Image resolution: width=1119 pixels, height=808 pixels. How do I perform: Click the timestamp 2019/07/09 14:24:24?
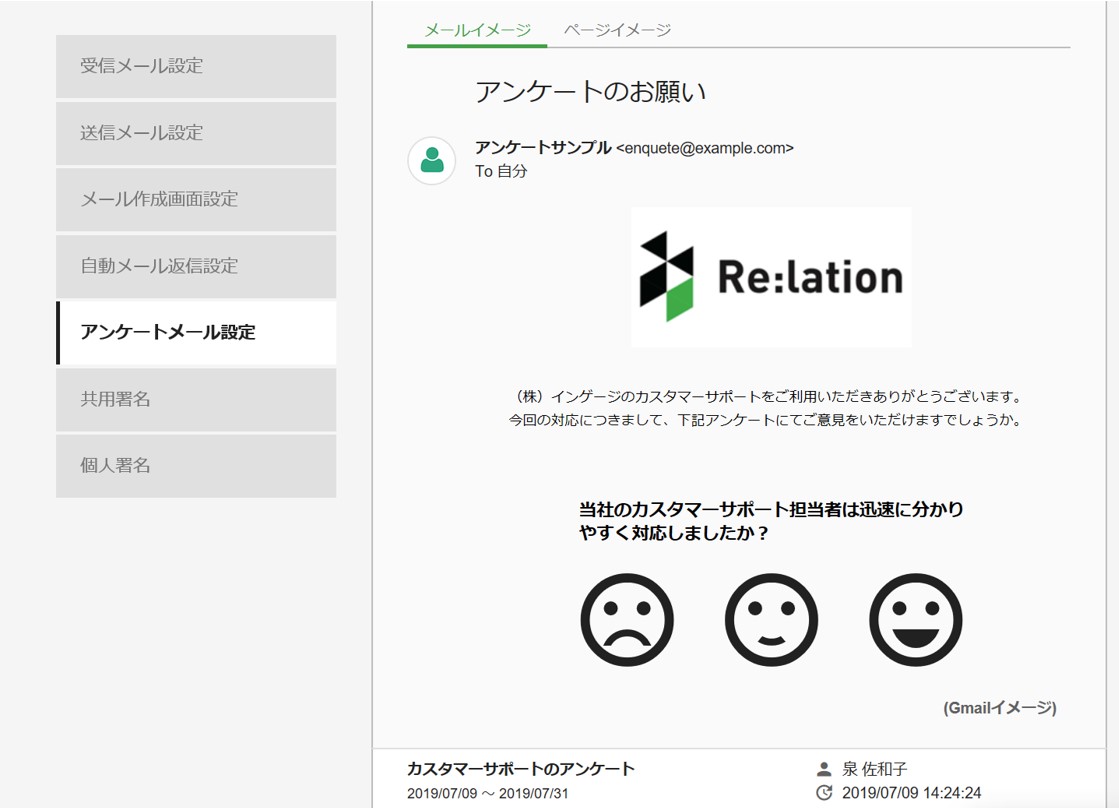911,793
